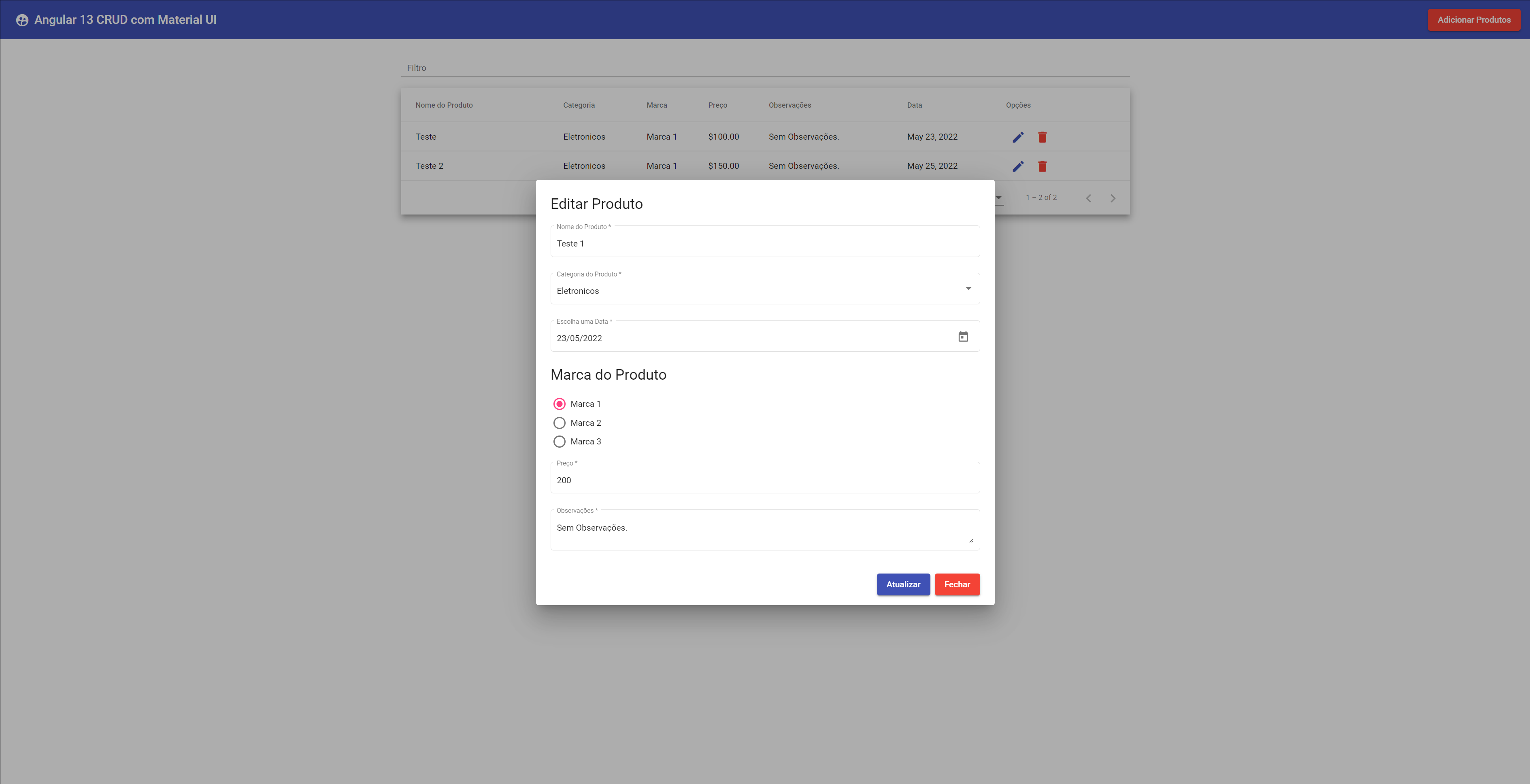Delete the Teste 2 row with the trash icon
This screenshot has width=1530, height=784.
pos(1042,166)
